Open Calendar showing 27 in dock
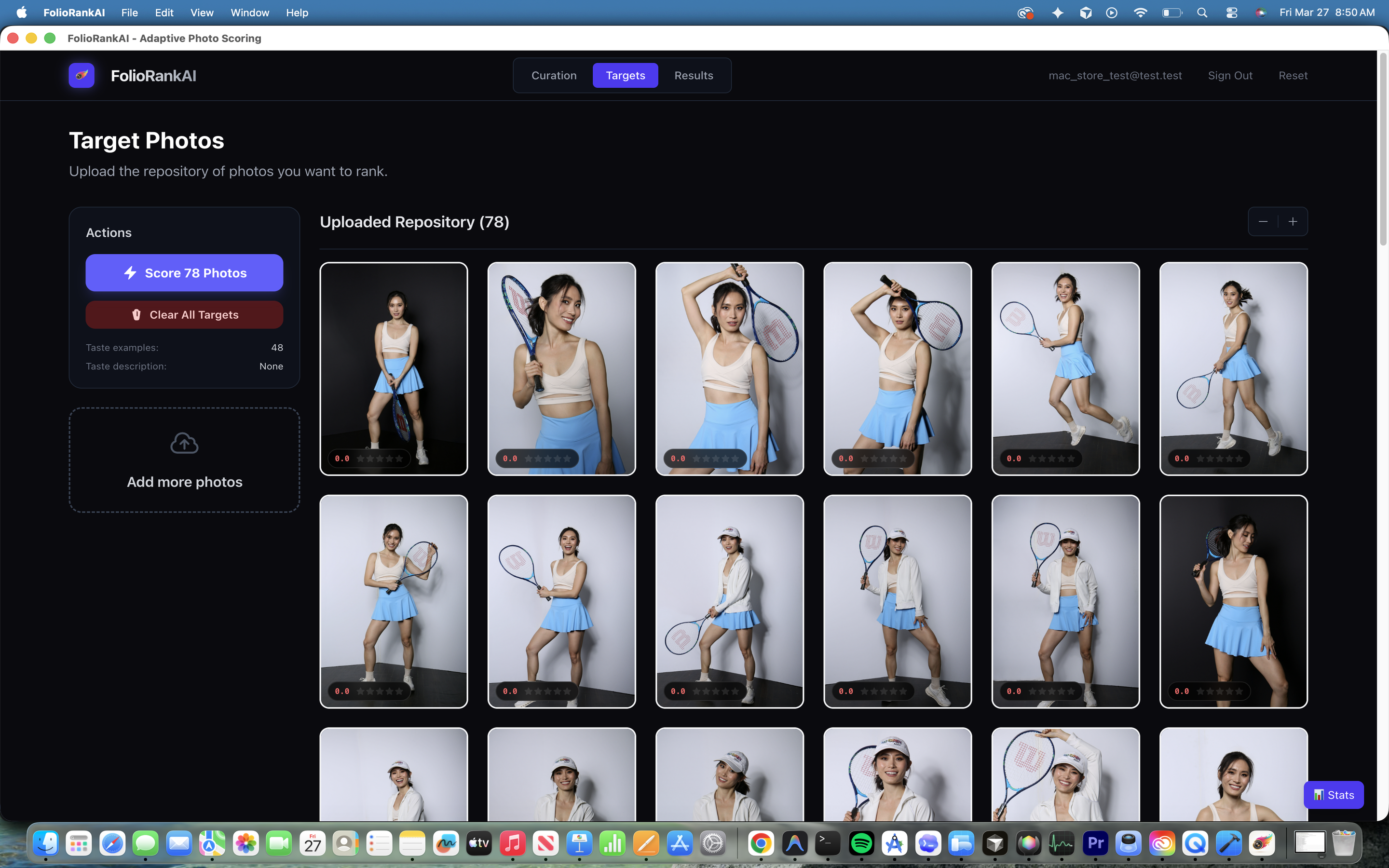The width and height of the screenshot is (1389, 868). click(312, 843)
